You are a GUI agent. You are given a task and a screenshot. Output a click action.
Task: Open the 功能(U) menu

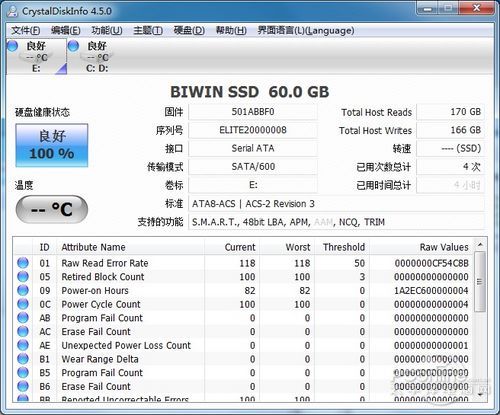[x=107, y=31]
